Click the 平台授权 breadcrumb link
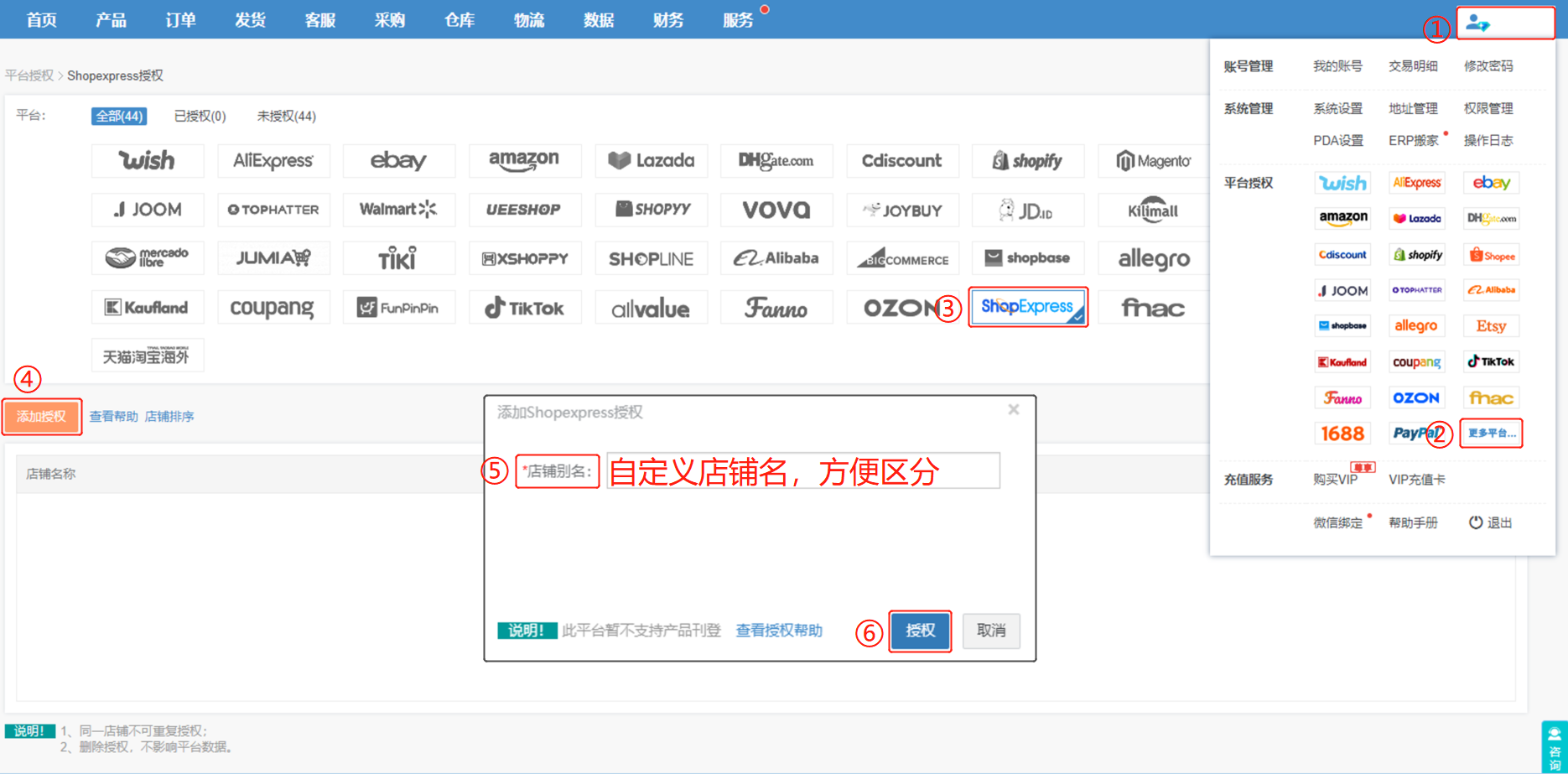 [x=29, y=75]
